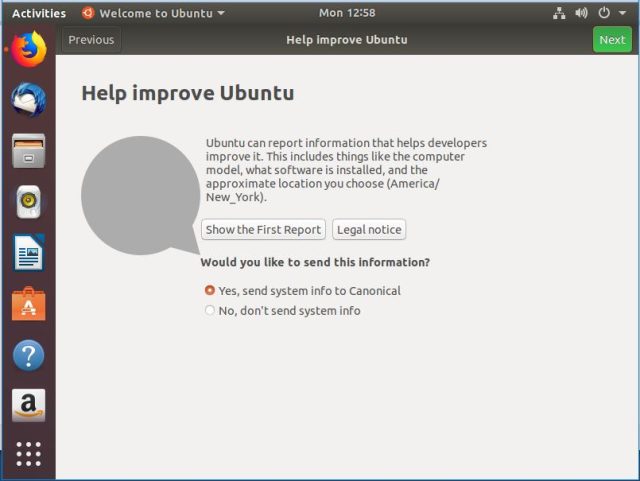
Task: Open the Help question mark icon
Action: [x=28, y=355]
